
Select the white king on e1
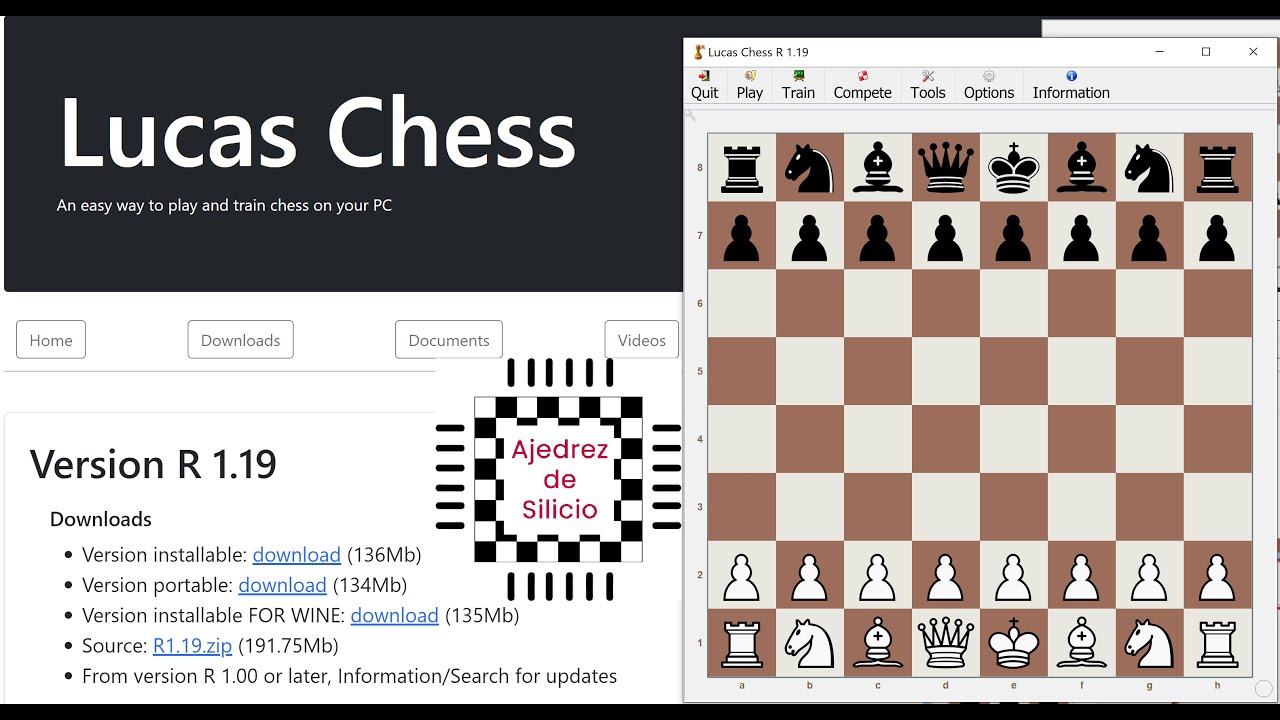tap(1014, 643)
